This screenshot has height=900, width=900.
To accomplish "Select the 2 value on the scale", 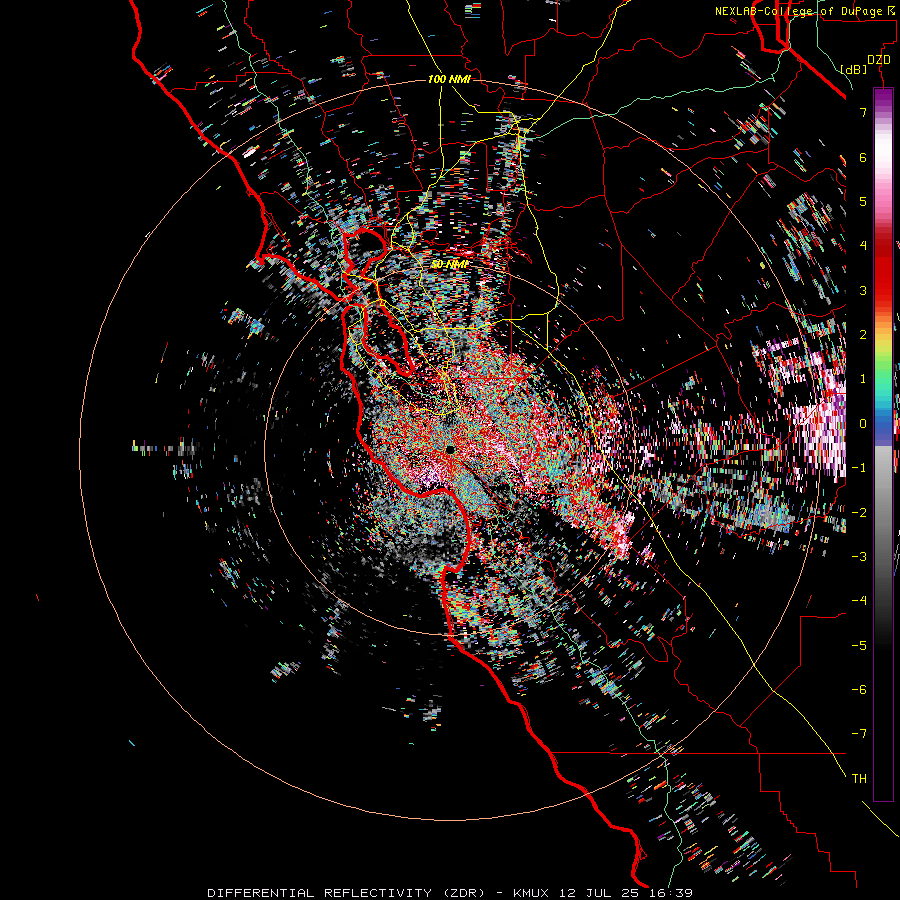I will tap(863, 334).
